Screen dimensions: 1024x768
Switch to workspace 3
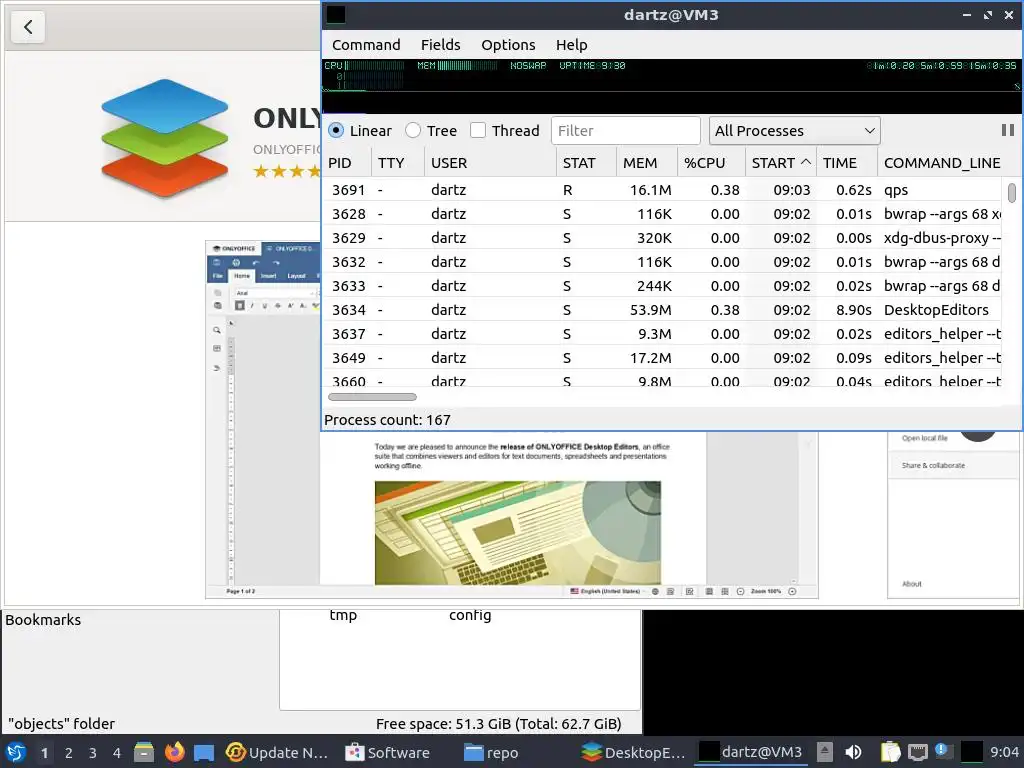coord(93,753)
